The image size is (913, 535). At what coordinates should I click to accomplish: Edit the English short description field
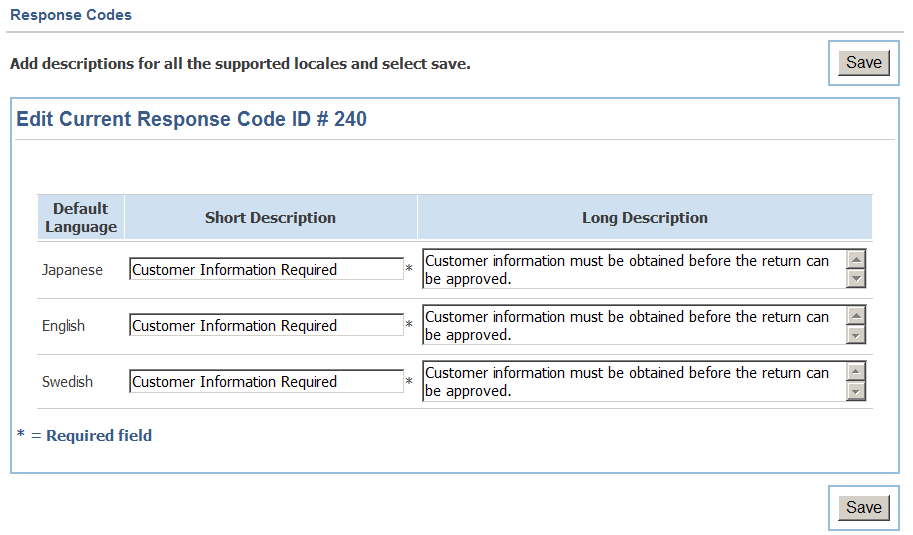coord(266,325)
